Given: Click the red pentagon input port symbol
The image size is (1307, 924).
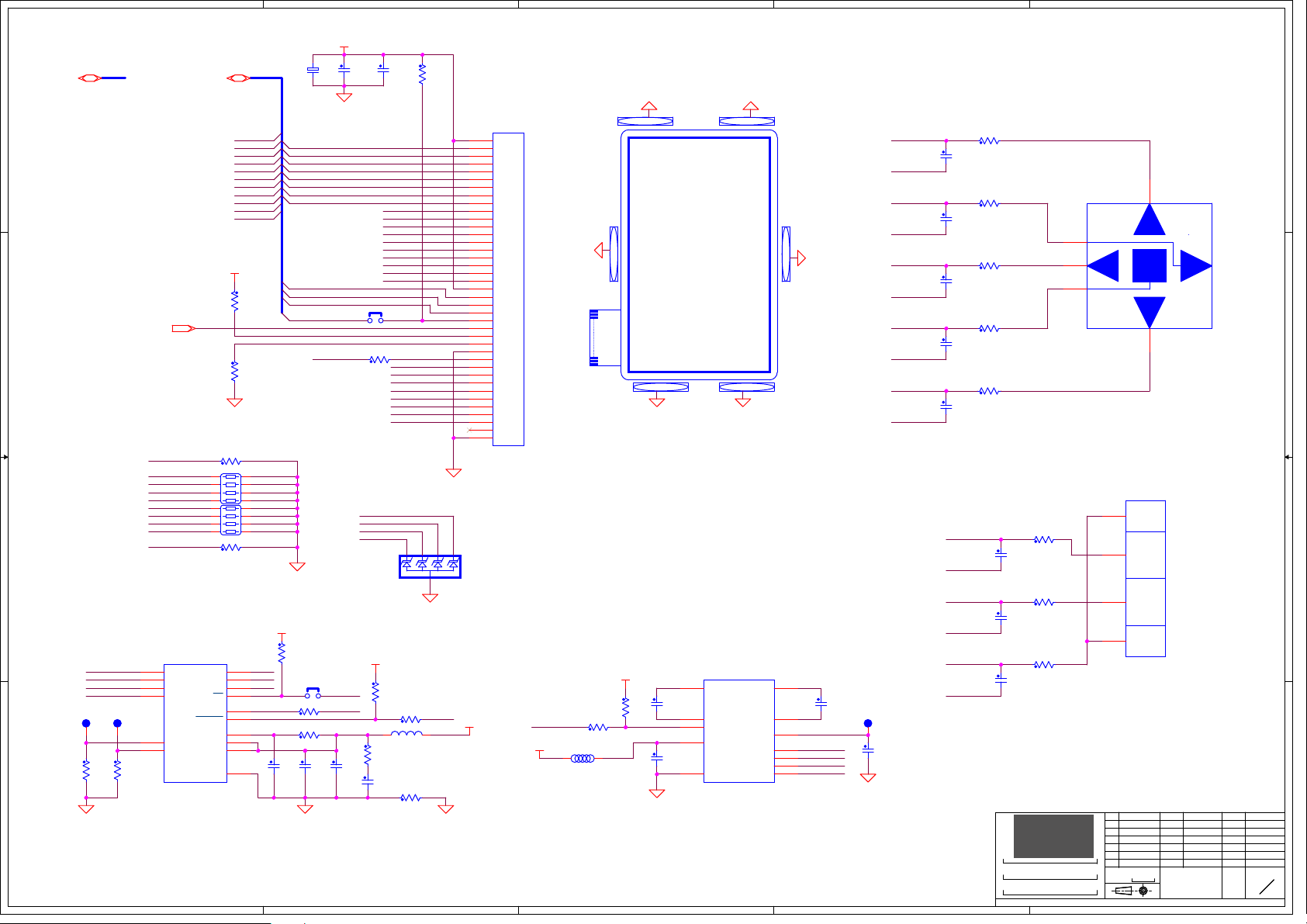Looking at the screenshot, I should 183,329.
